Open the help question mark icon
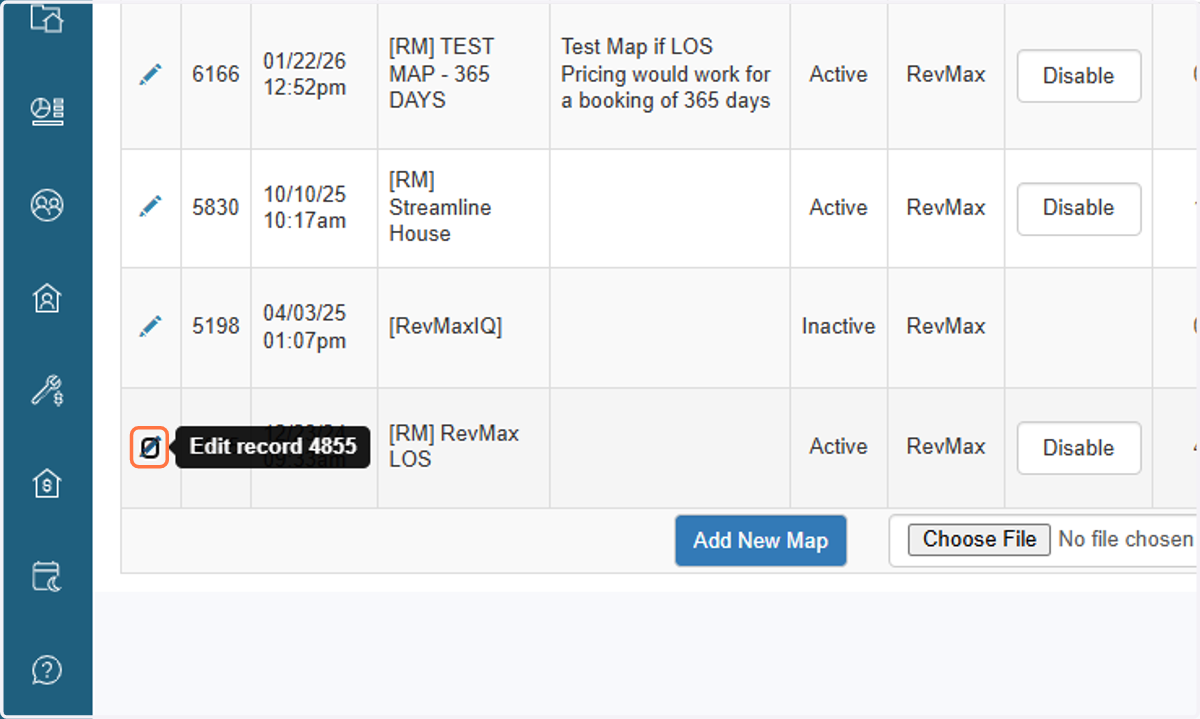The image size is (1200, 719). tap(47, 669)
